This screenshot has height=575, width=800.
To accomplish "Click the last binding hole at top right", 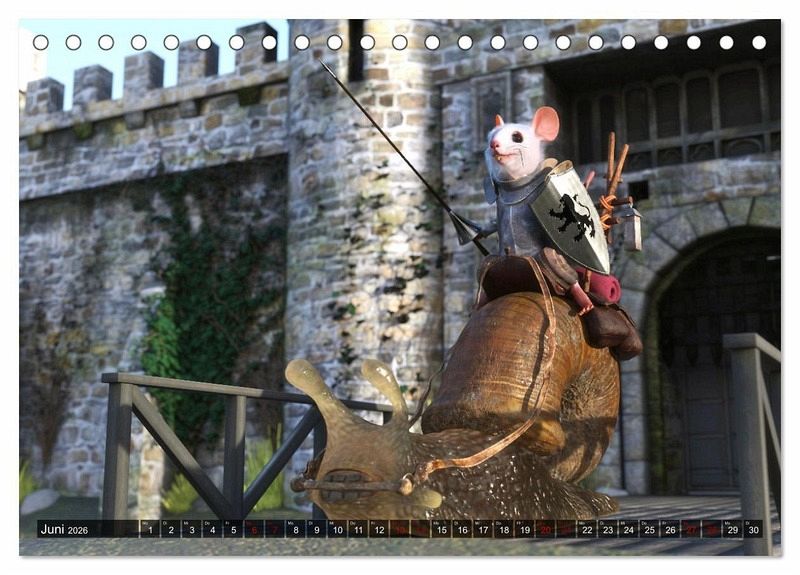I will pyautogui.click(x=759, y=42).
